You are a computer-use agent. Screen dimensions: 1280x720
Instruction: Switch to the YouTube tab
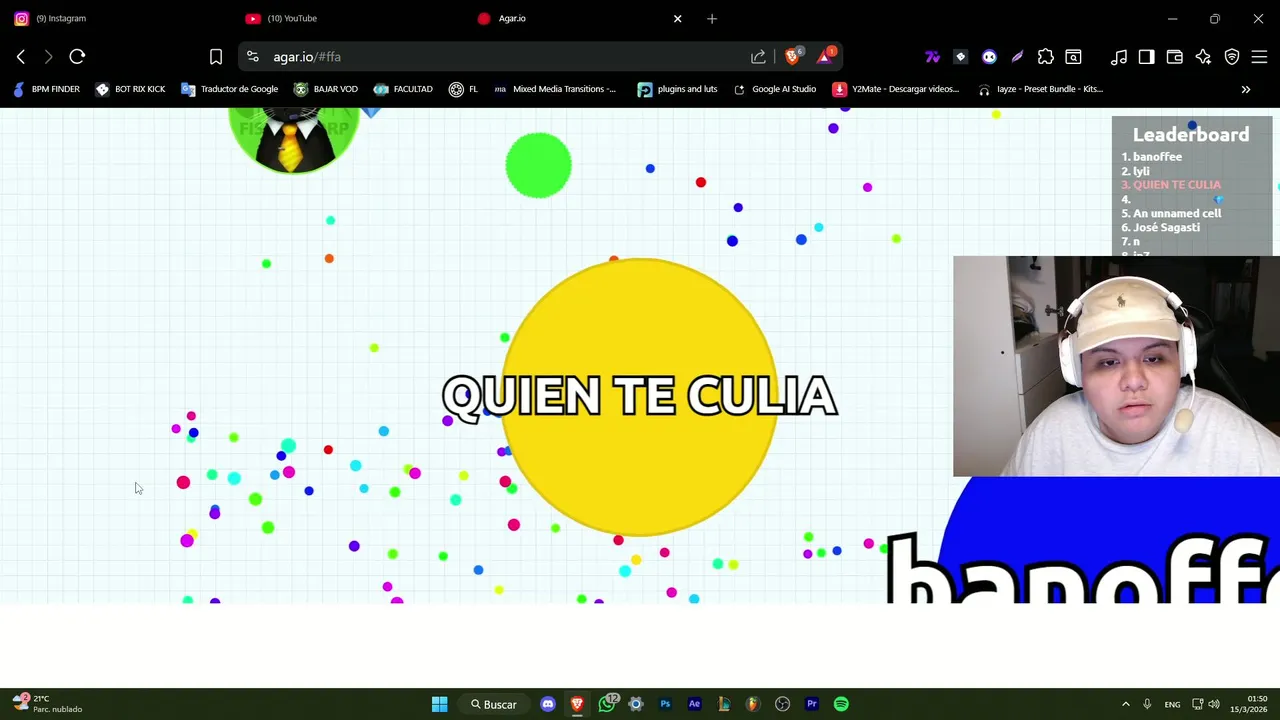292,18
